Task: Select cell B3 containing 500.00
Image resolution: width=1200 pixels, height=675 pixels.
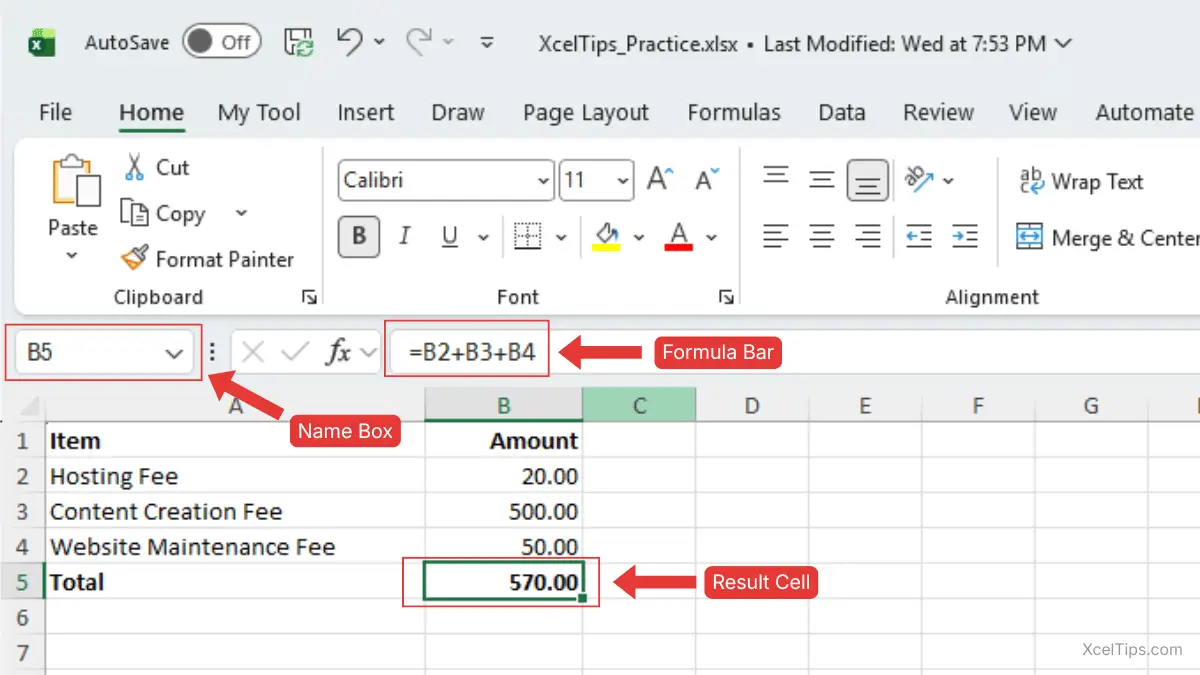Action: pos(504,511)
